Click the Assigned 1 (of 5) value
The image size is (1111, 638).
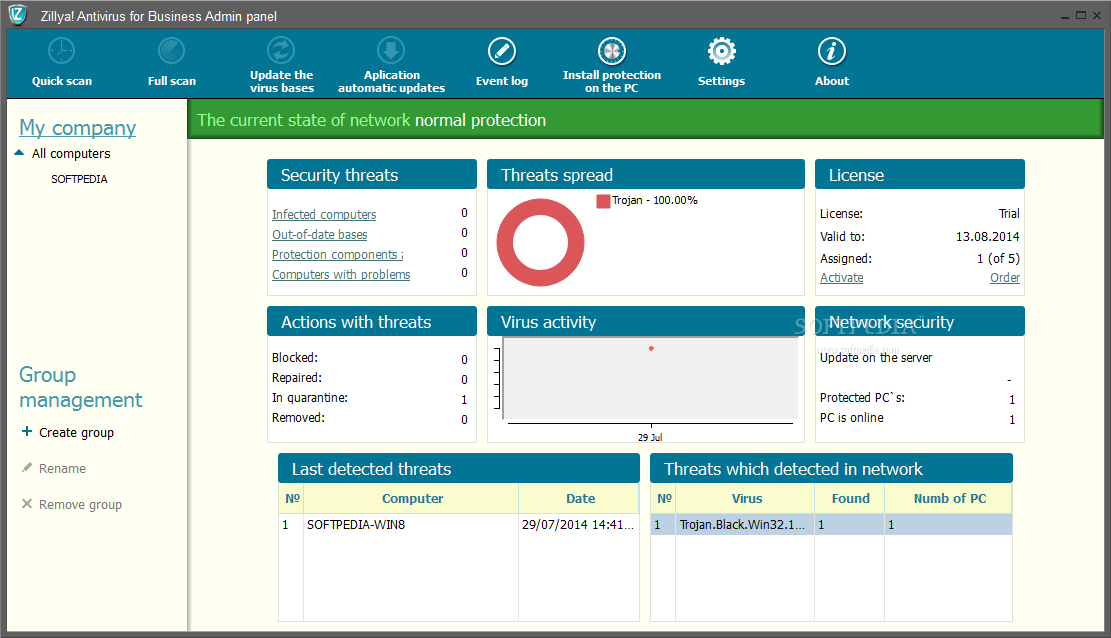click(x=998, y=258)
